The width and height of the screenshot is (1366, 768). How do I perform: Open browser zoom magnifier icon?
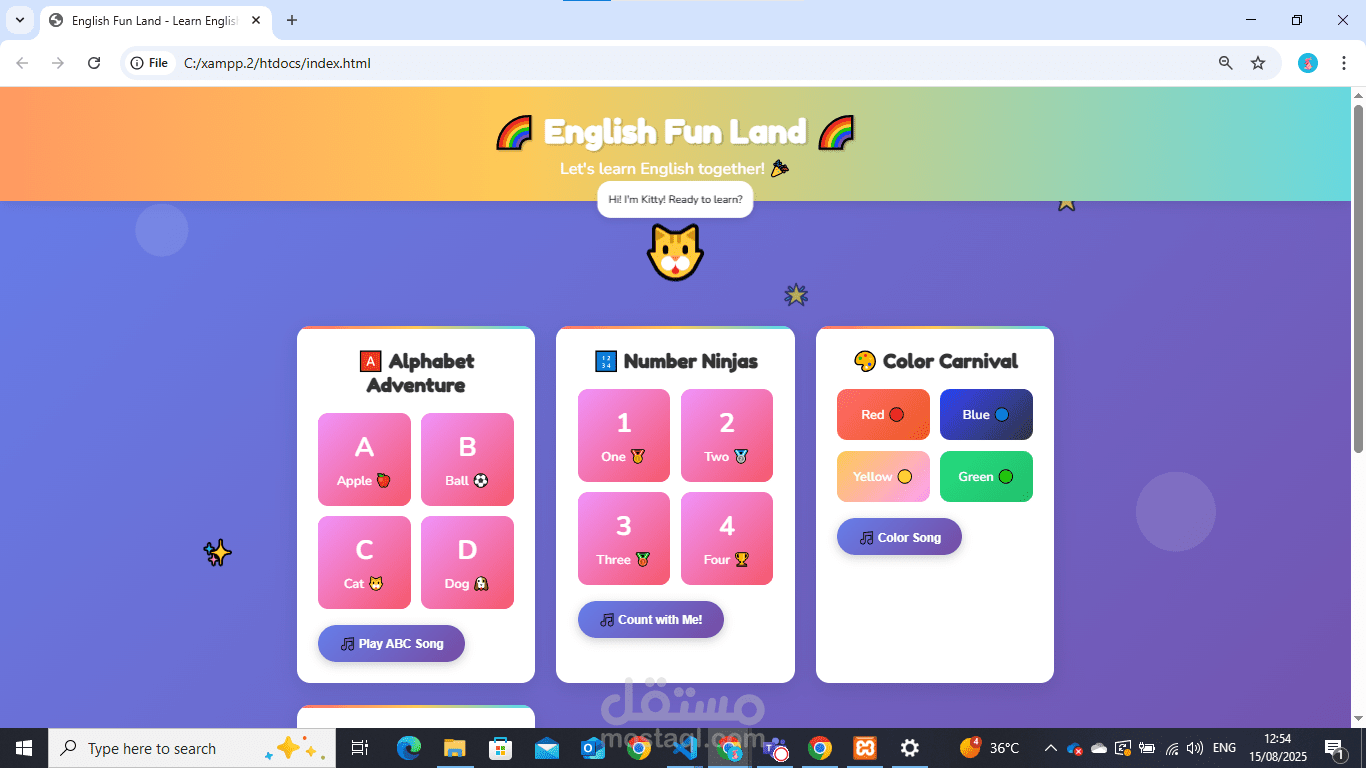(x=1225, y=63)
